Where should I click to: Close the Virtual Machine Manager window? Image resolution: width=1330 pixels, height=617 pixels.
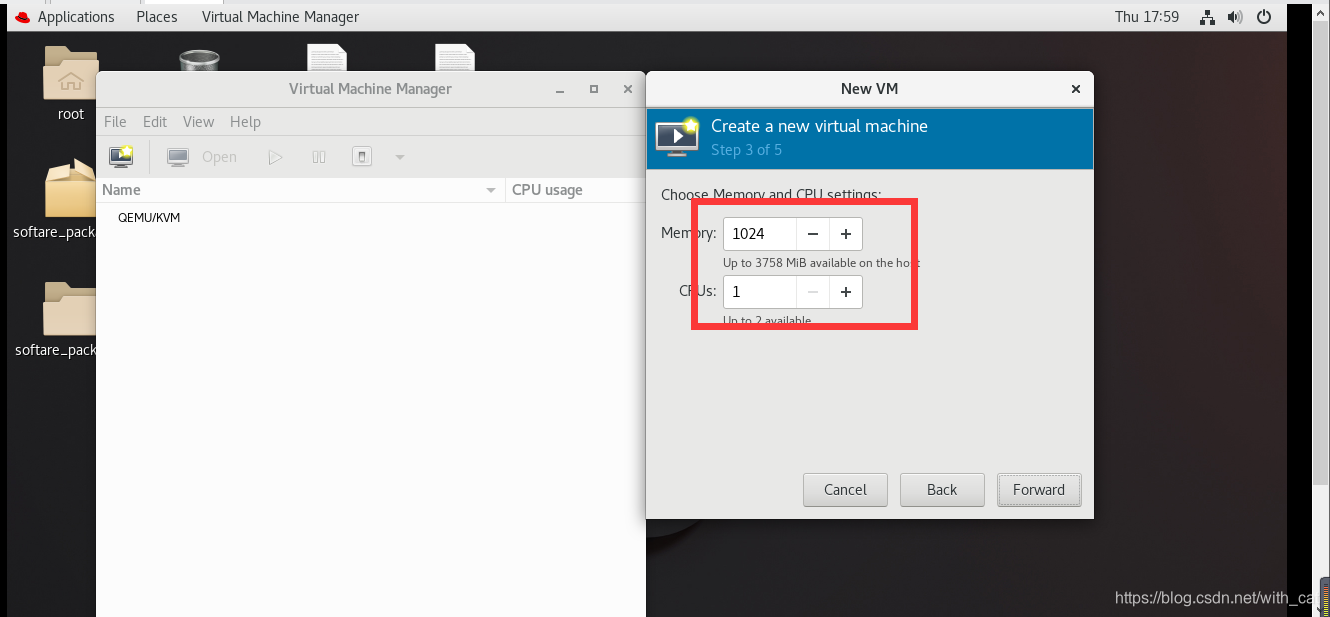(628, 89)
